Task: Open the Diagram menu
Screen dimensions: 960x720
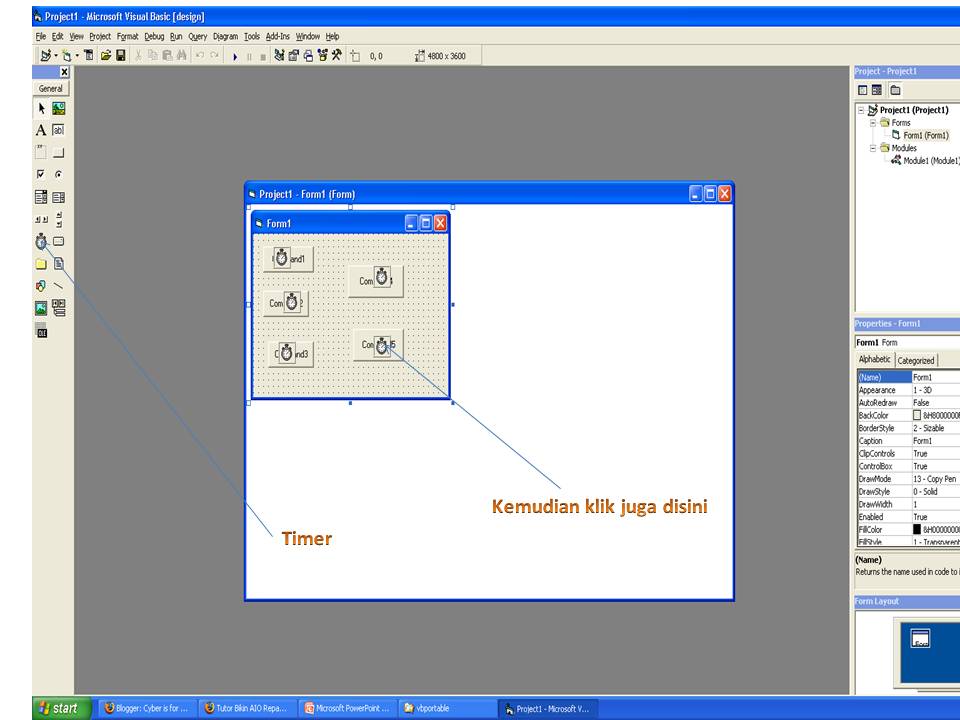Action: (x=225, y=36)
